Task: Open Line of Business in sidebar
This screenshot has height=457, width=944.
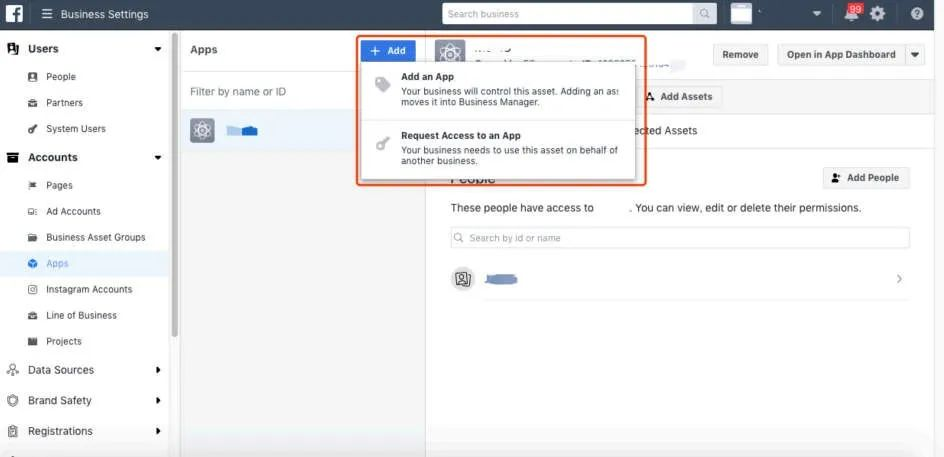Action: [81, 315]
